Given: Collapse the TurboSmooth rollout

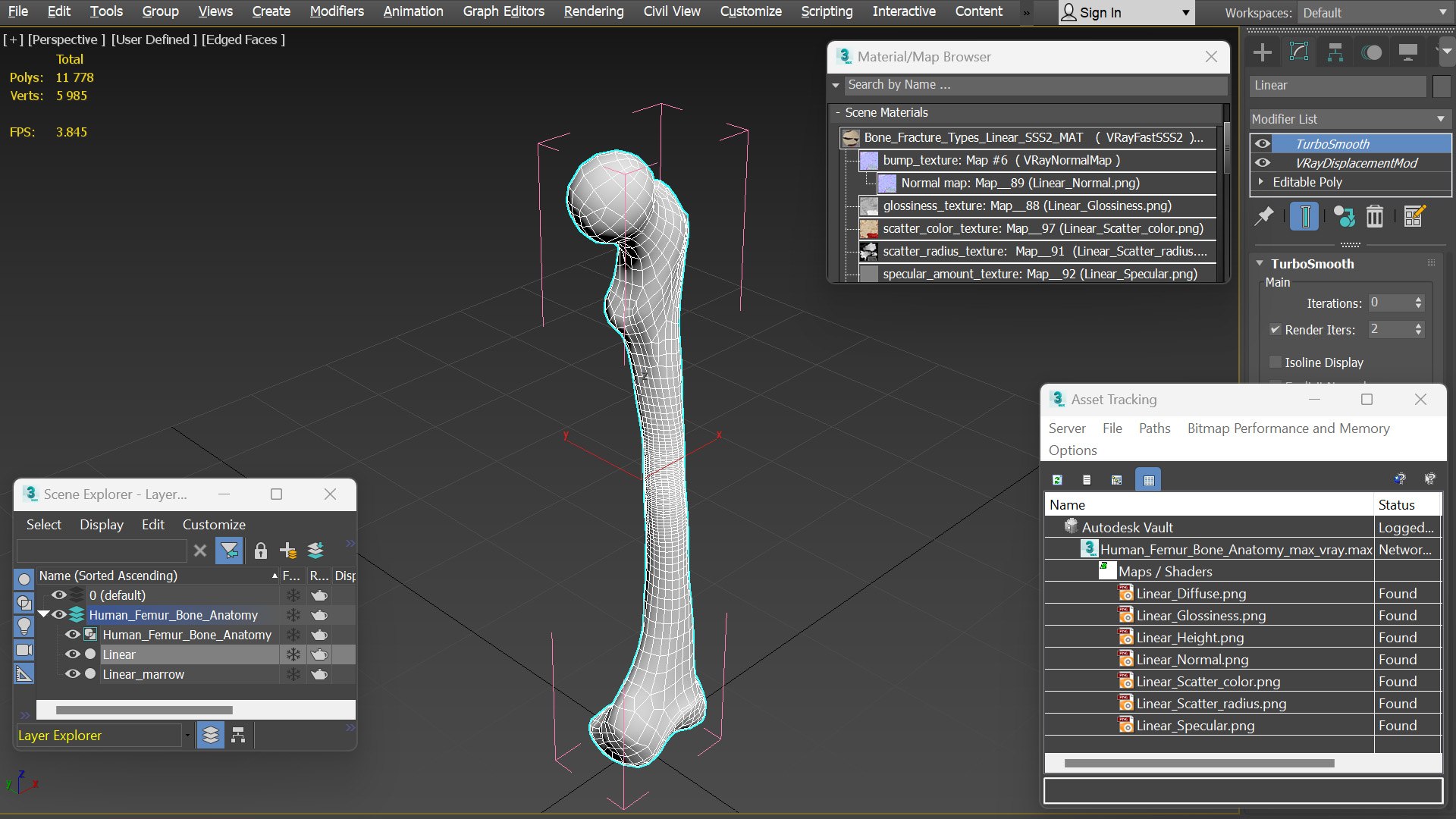Looking at the screenshot, I should 1260,263.
